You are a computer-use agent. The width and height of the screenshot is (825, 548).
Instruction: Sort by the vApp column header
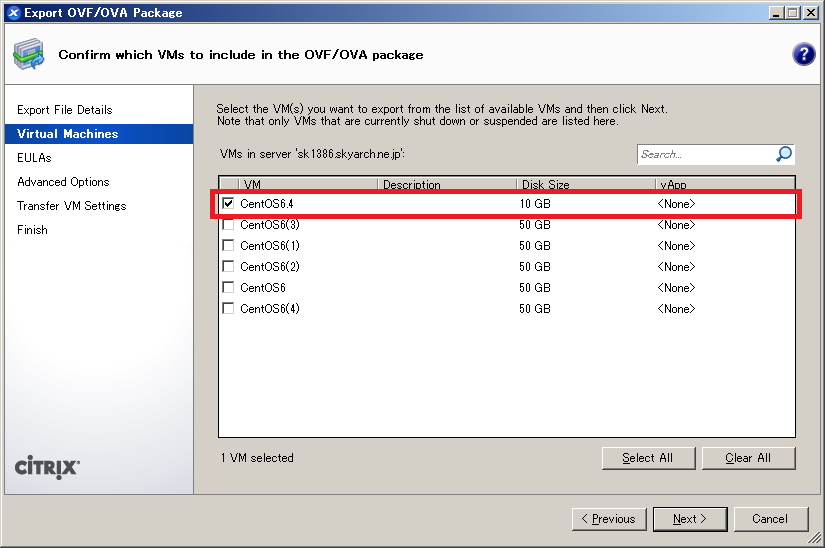725,185
